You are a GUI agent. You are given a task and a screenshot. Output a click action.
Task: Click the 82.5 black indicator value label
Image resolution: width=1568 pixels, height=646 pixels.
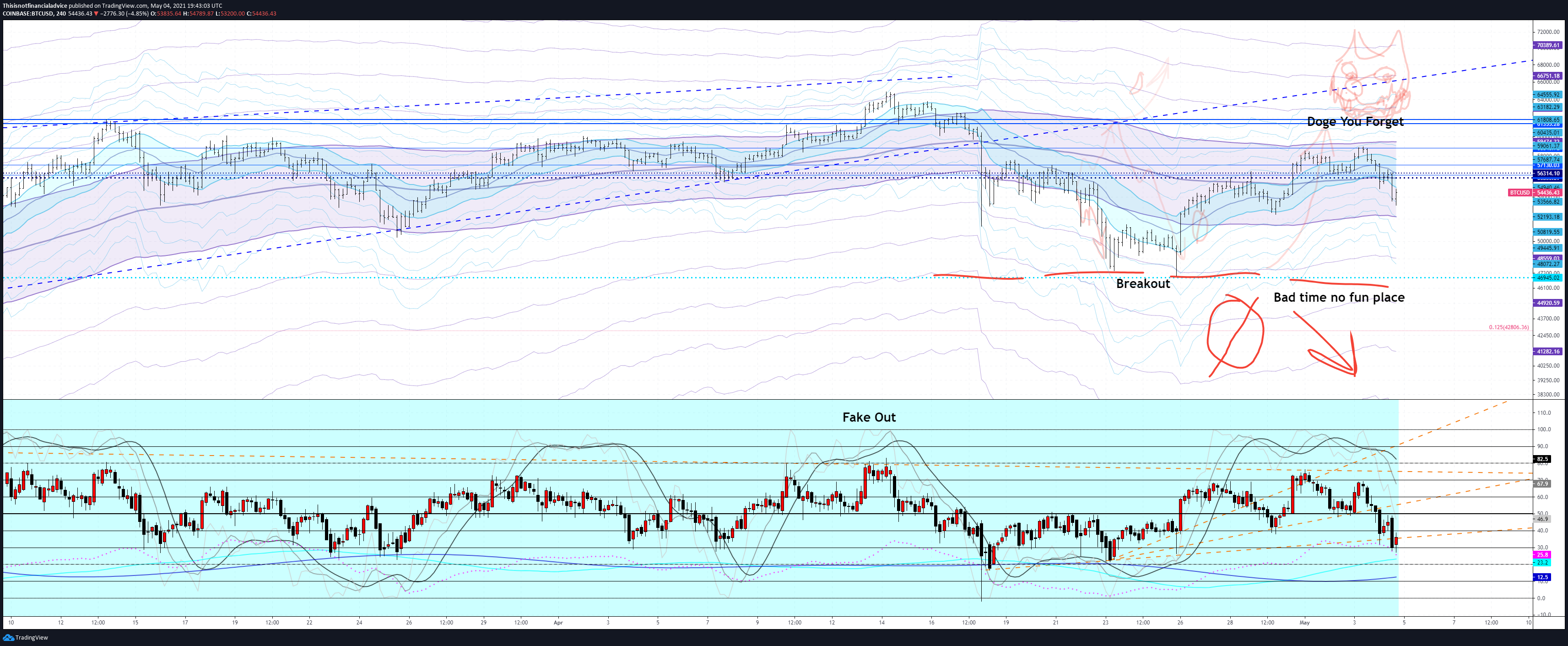(x=1542, y=459)
